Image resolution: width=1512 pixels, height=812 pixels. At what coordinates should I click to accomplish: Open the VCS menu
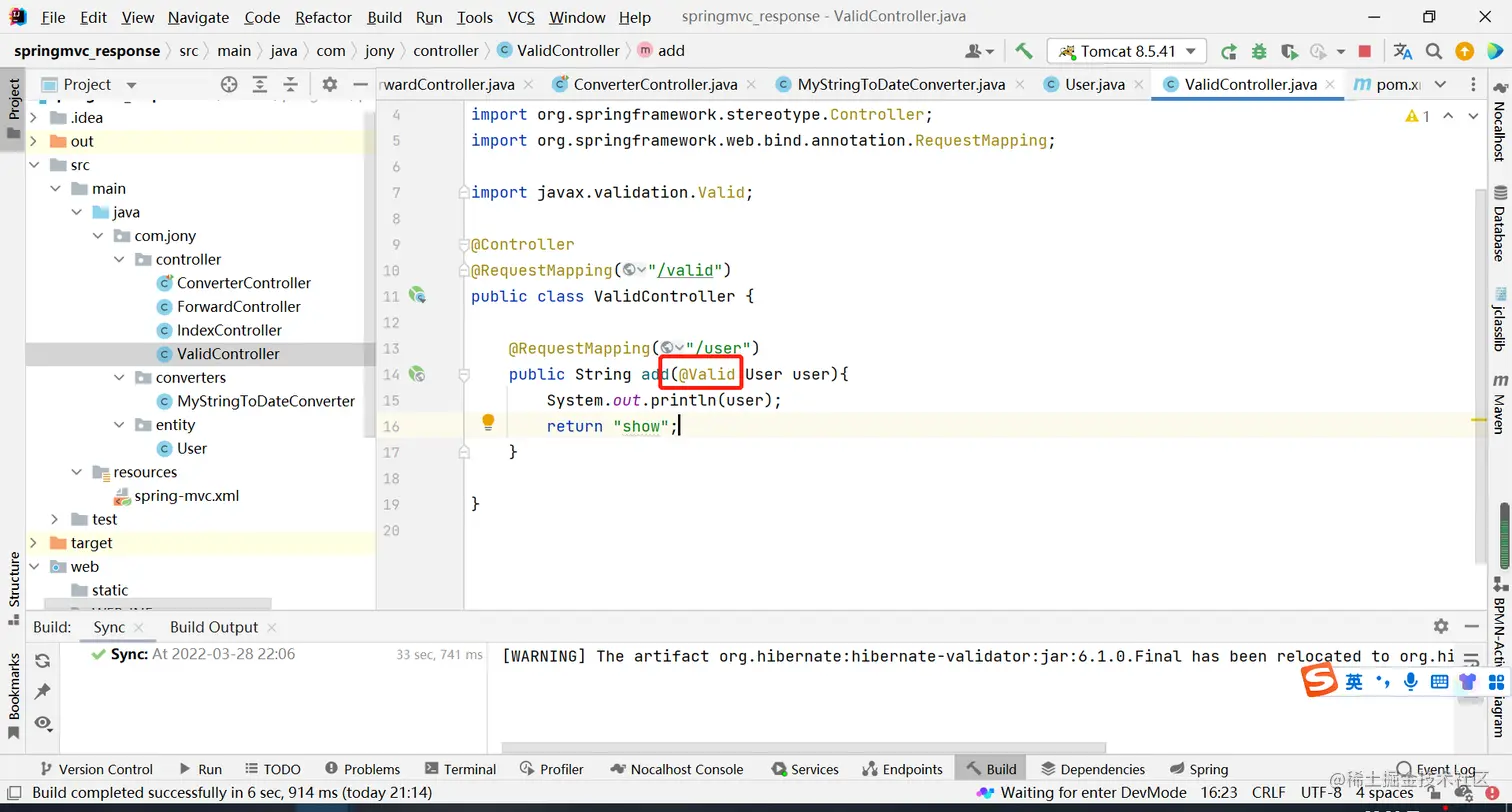coord(521,17)
